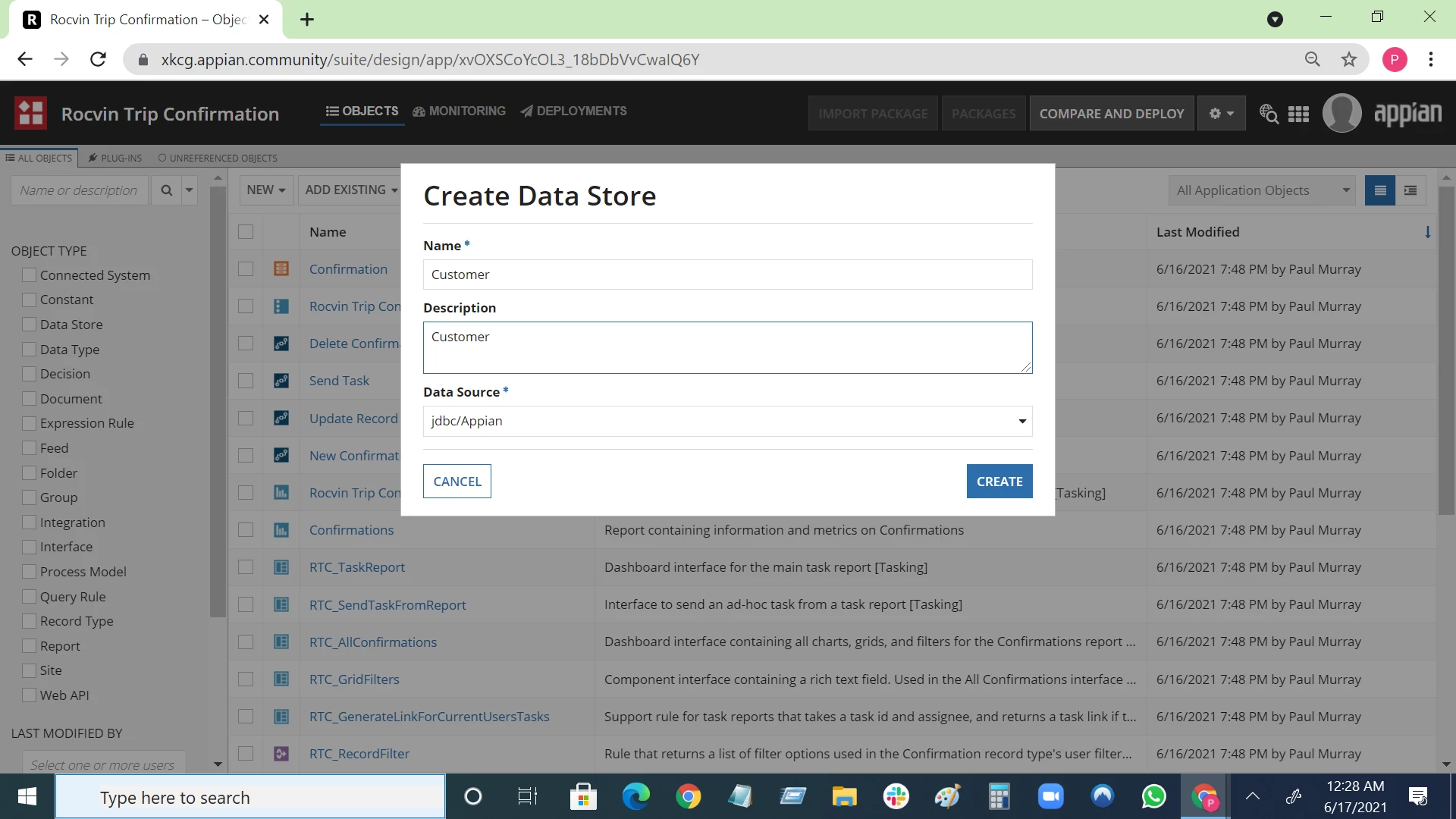This screenshot has height=819, width=1456.
Task: Click the RTC_RecordFilter expression rule icon
Action: (x=281, y=754)
